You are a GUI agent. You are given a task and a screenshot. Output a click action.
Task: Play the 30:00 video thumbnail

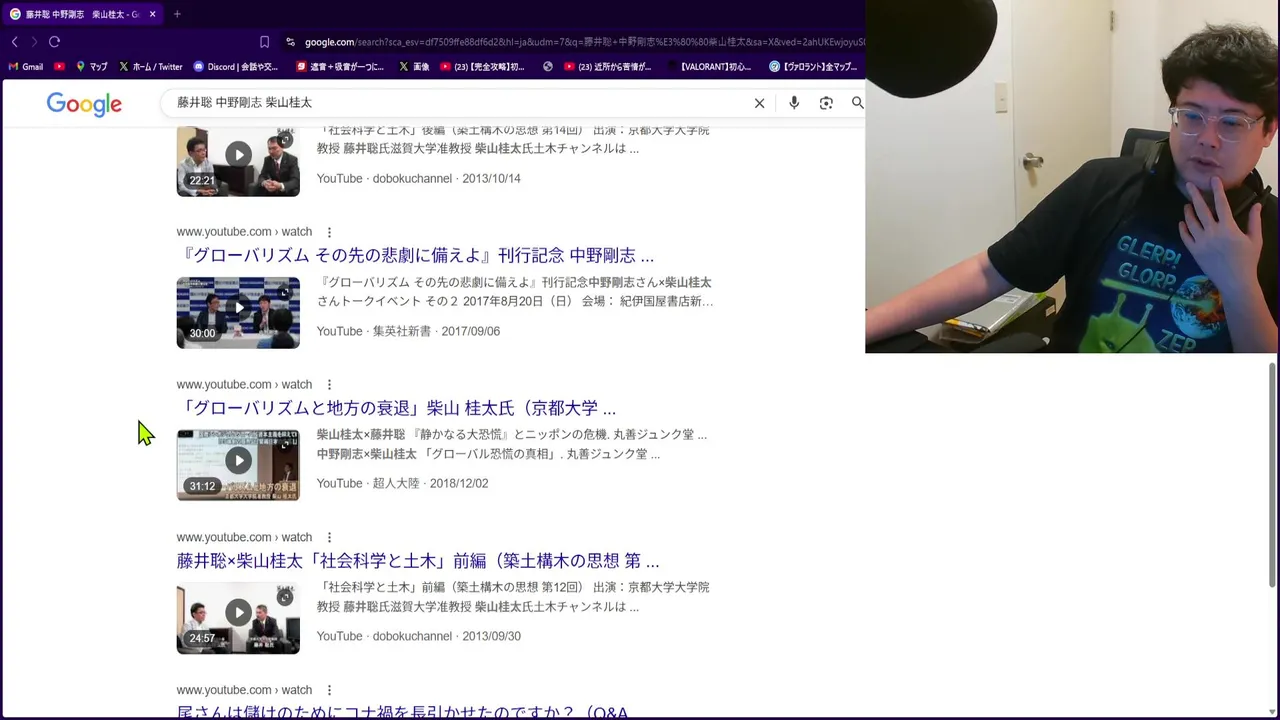[238, 313]
